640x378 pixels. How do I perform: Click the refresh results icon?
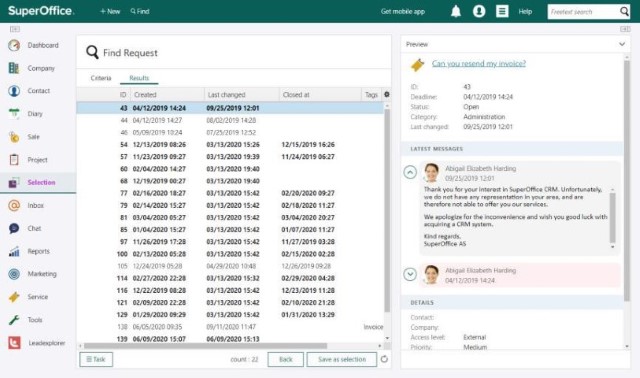point(384,359)
